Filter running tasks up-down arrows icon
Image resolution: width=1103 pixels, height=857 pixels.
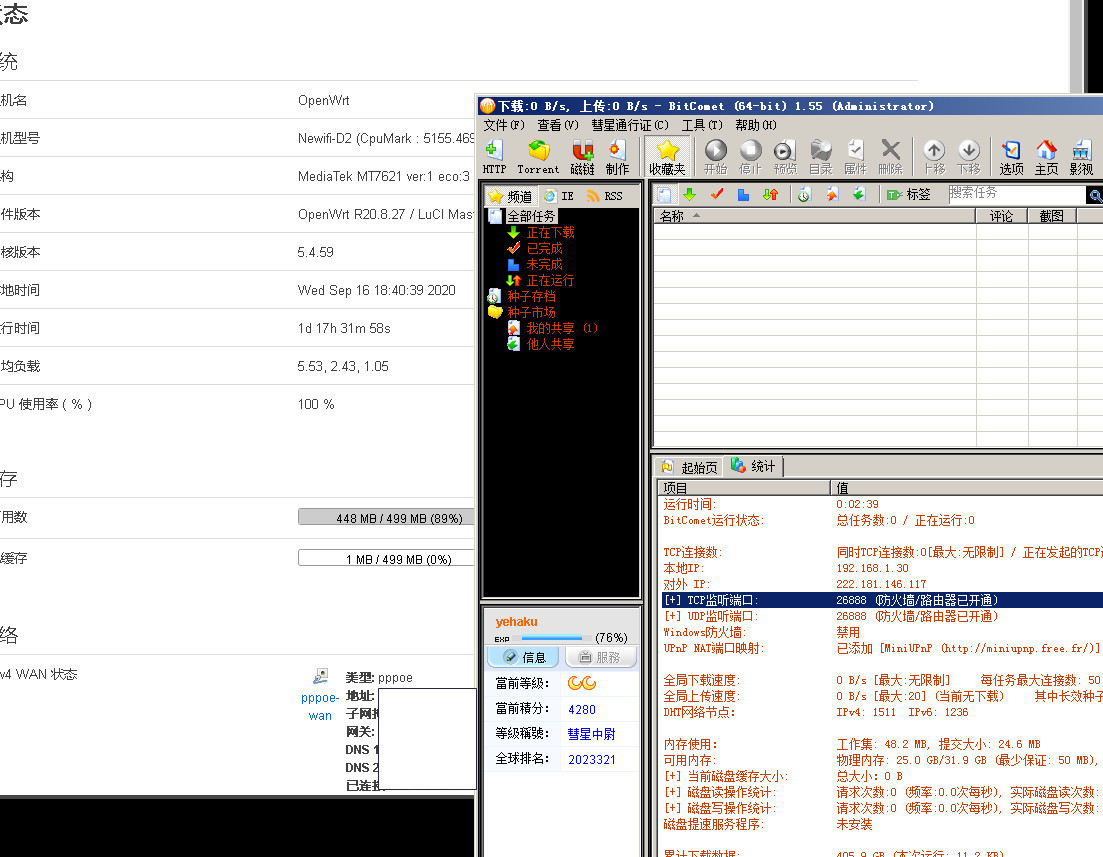click(771, 194)
